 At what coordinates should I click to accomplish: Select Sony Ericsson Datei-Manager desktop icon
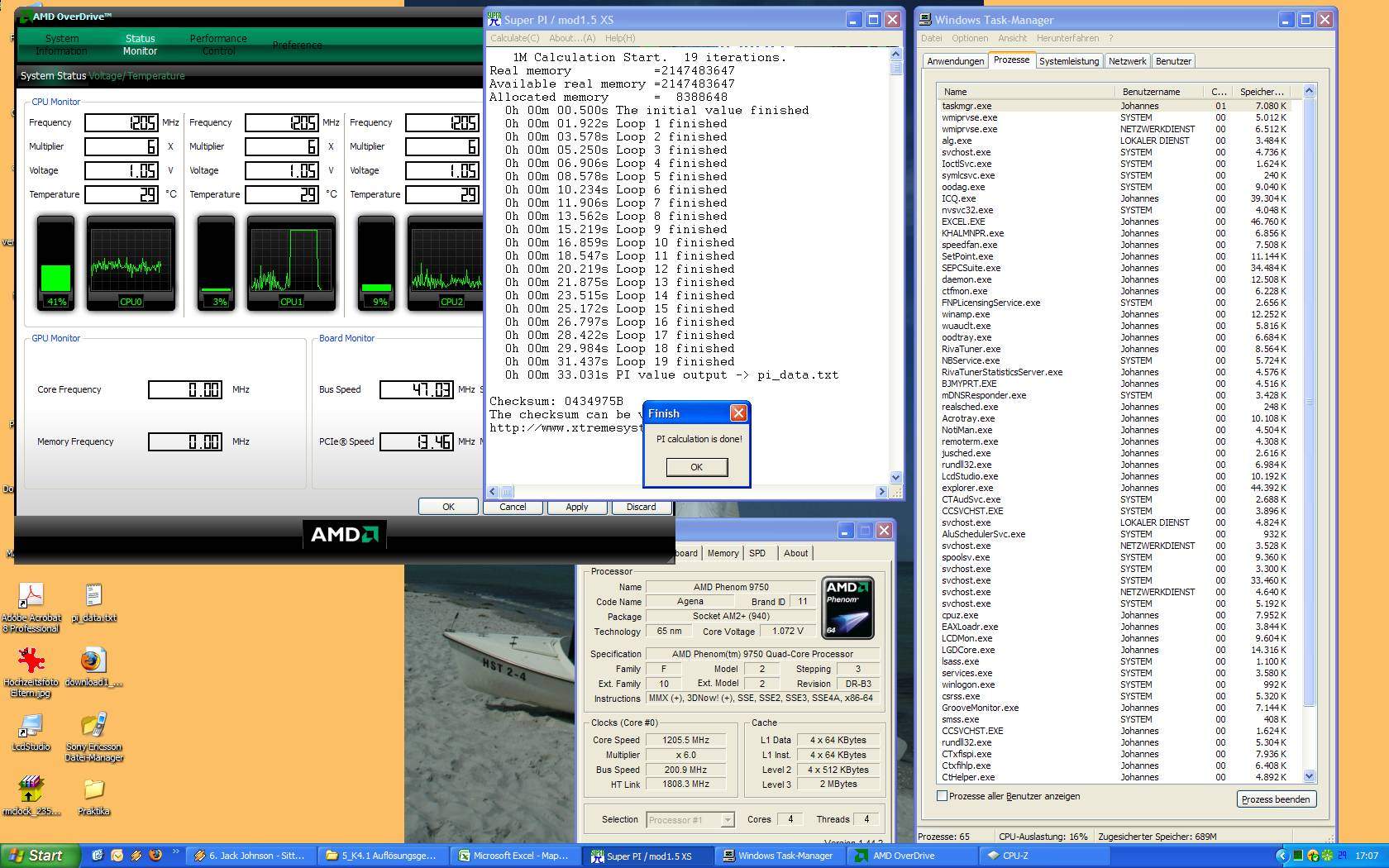coord(94,736)
